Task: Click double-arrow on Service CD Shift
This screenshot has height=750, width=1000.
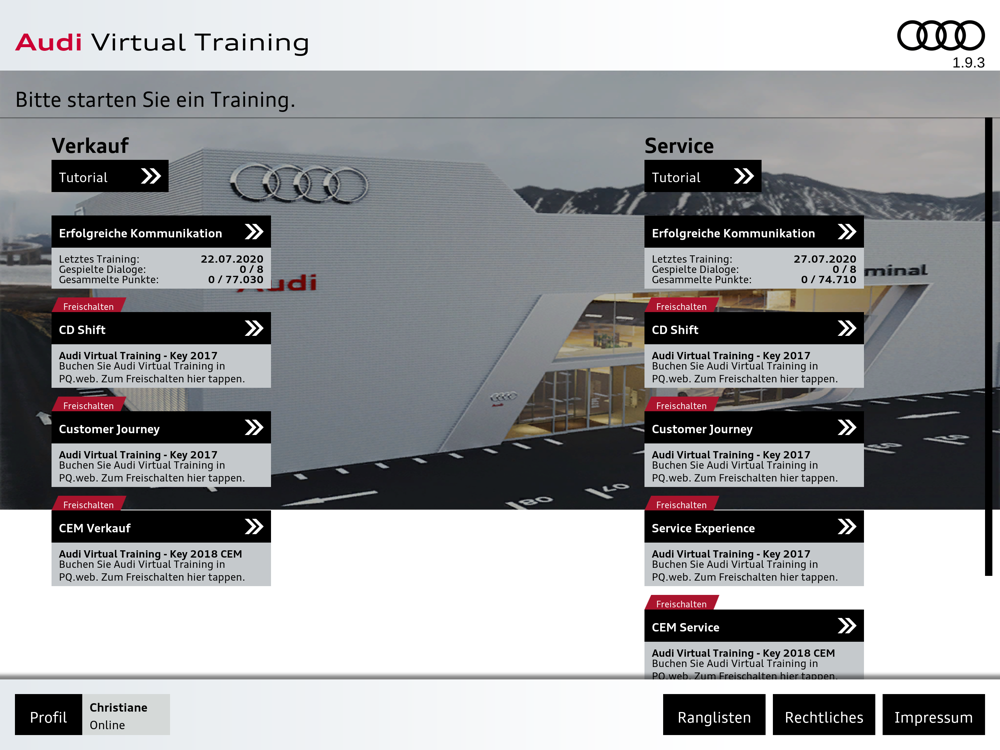Action: [847, 328]
